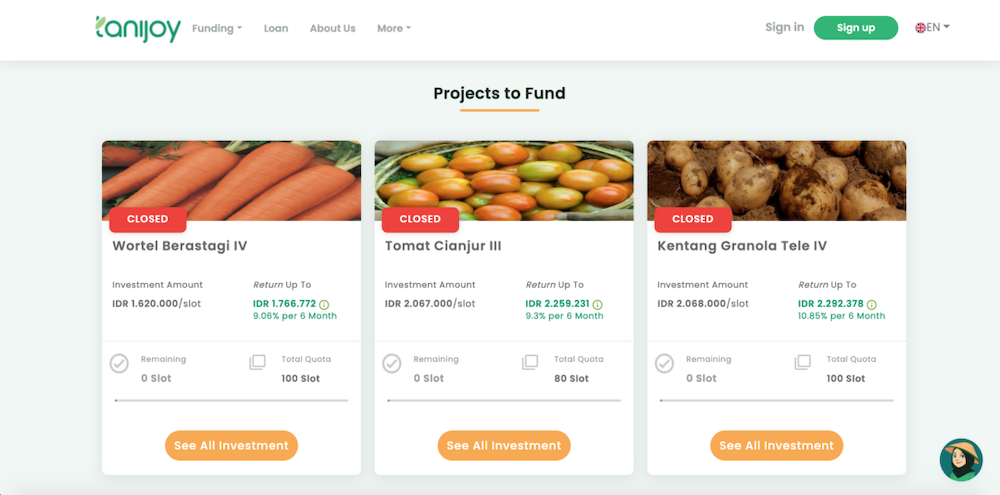Click info icon beside IDR 2.292.378

[871, 304]
